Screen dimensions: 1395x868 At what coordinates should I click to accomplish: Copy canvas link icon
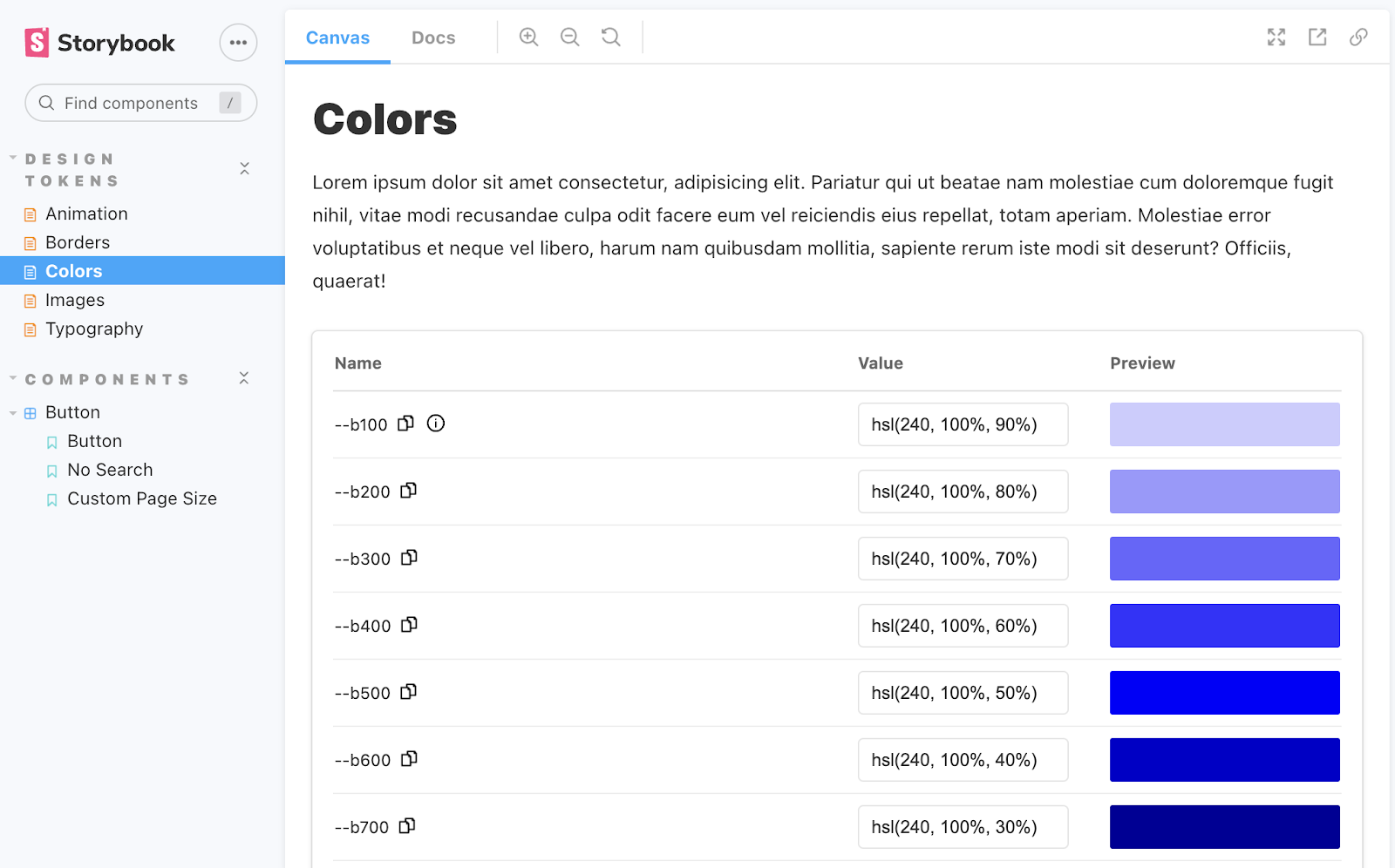[1358, 37]
